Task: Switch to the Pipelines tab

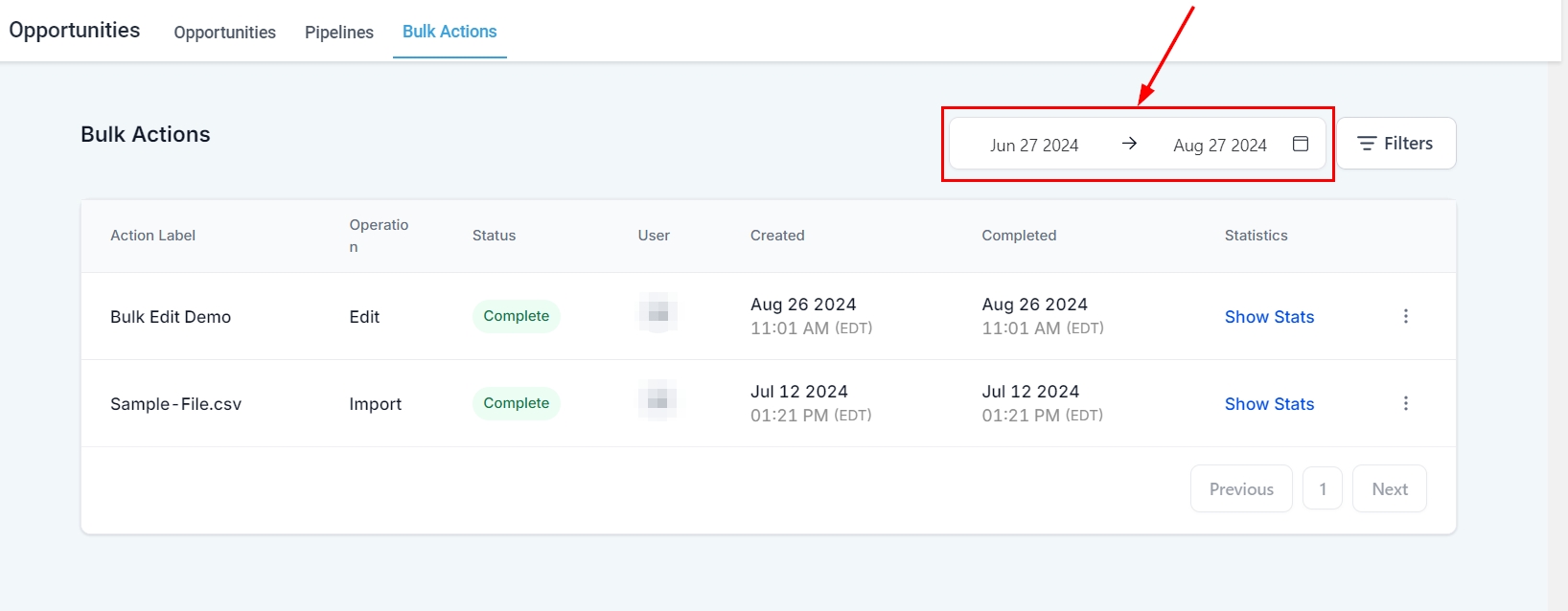Action: click(x=339, y=33)
